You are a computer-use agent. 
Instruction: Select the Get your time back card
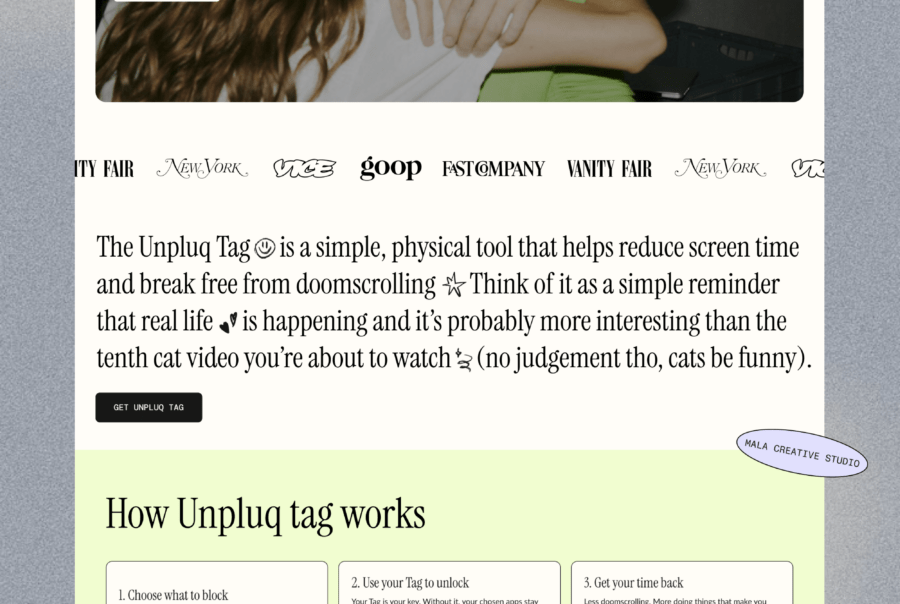coord(682,585)
